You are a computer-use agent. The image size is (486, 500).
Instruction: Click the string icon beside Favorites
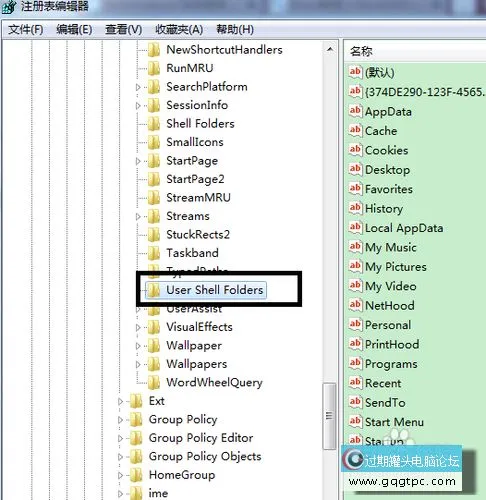[x=355, y=189]
